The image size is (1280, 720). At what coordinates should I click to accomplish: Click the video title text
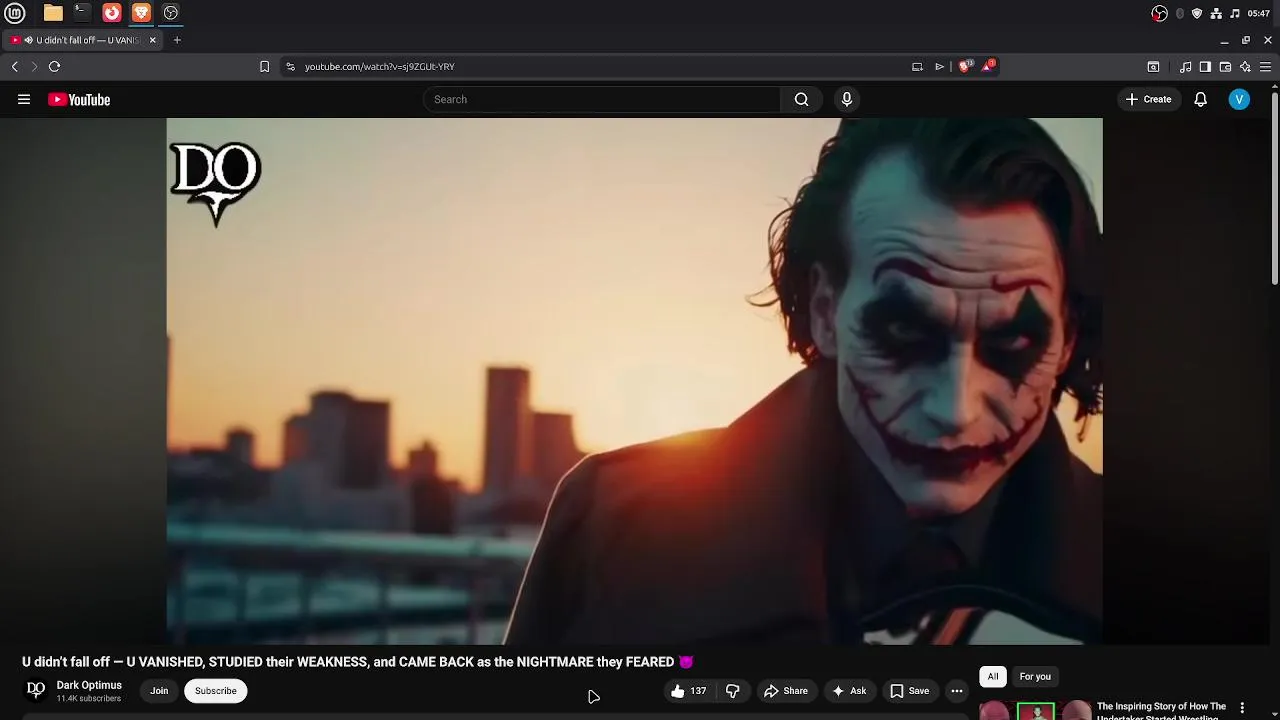point(358,662)
